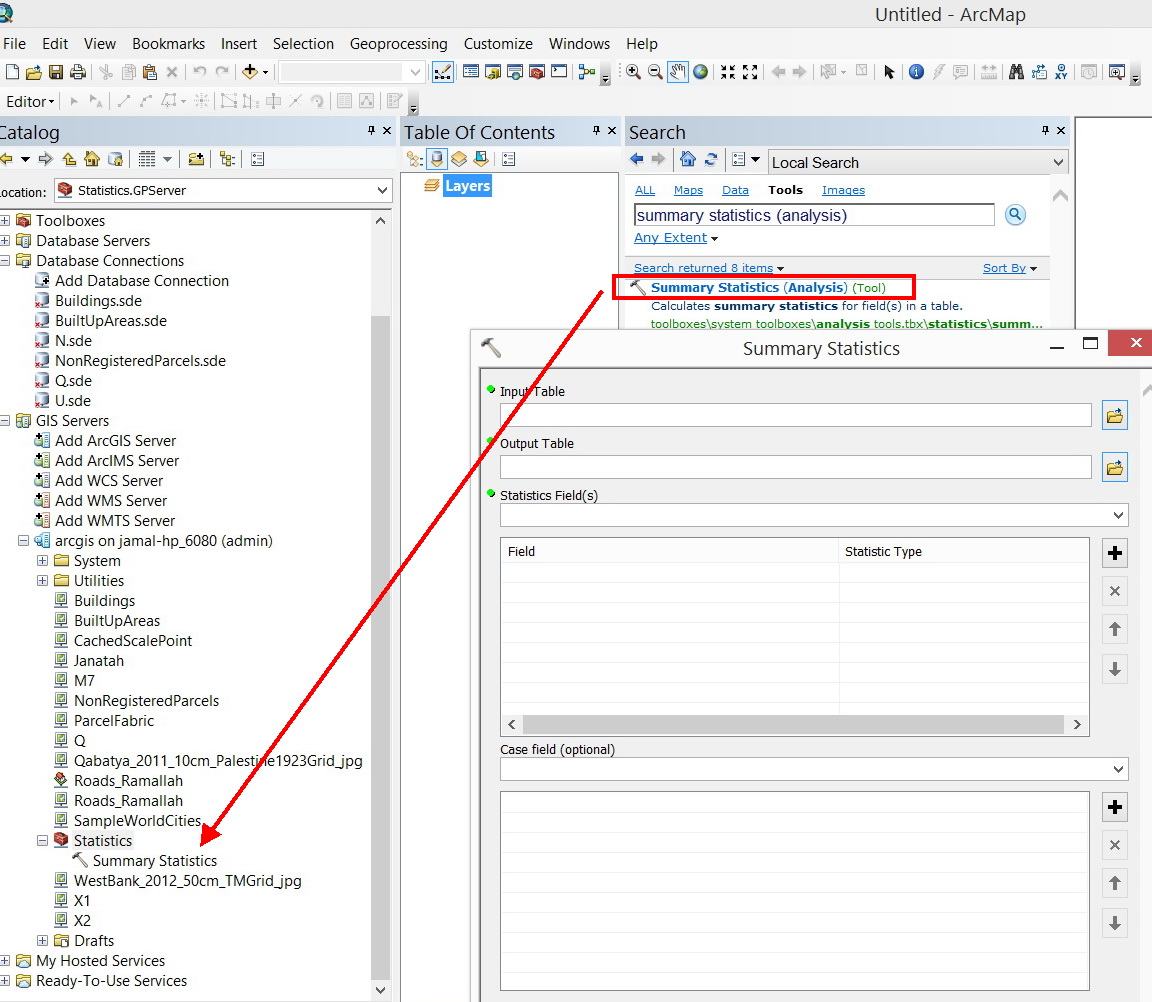Screen dimensions: 1152x1002
Task: Select ParcelFabric service in Catalog
Action: tap(114, 721)
